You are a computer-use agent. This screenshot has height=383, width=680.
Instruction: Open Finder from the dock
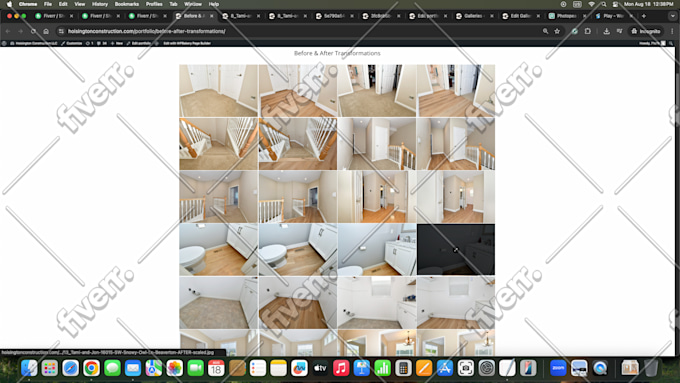click(x=29, y=368)
